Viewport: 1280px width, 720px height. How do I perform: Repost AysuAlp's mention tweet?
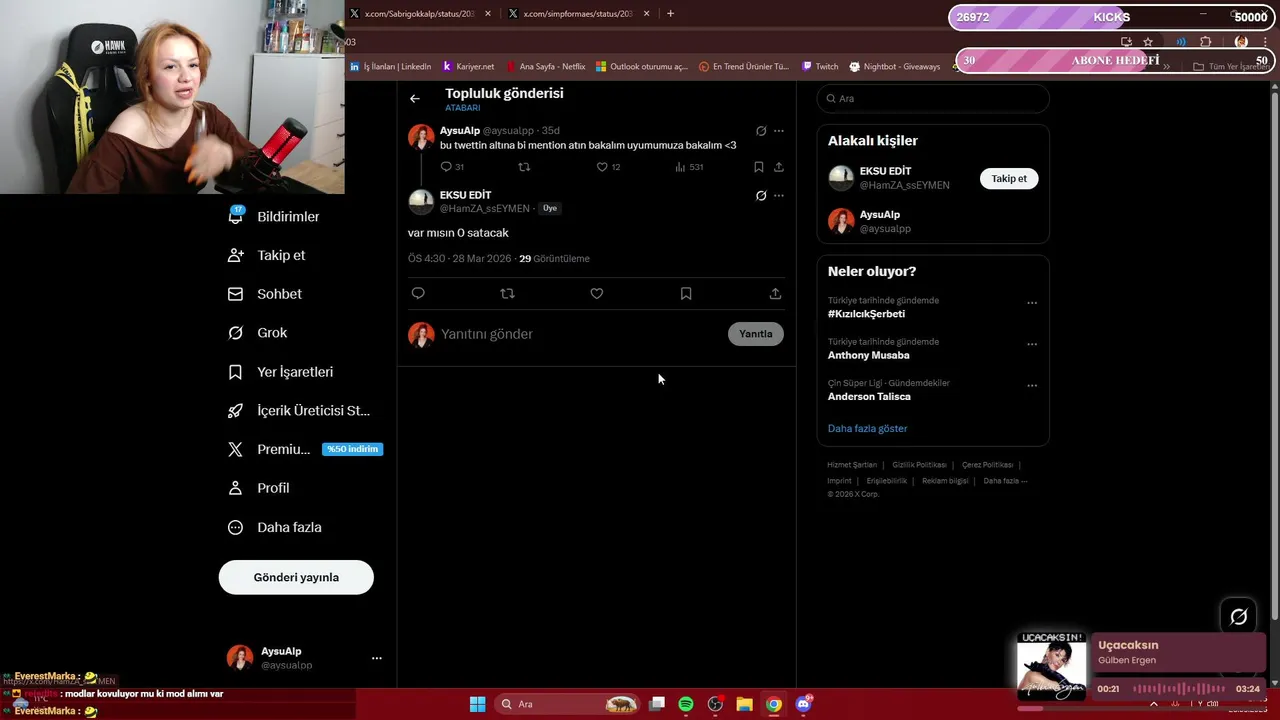(524, 167)
